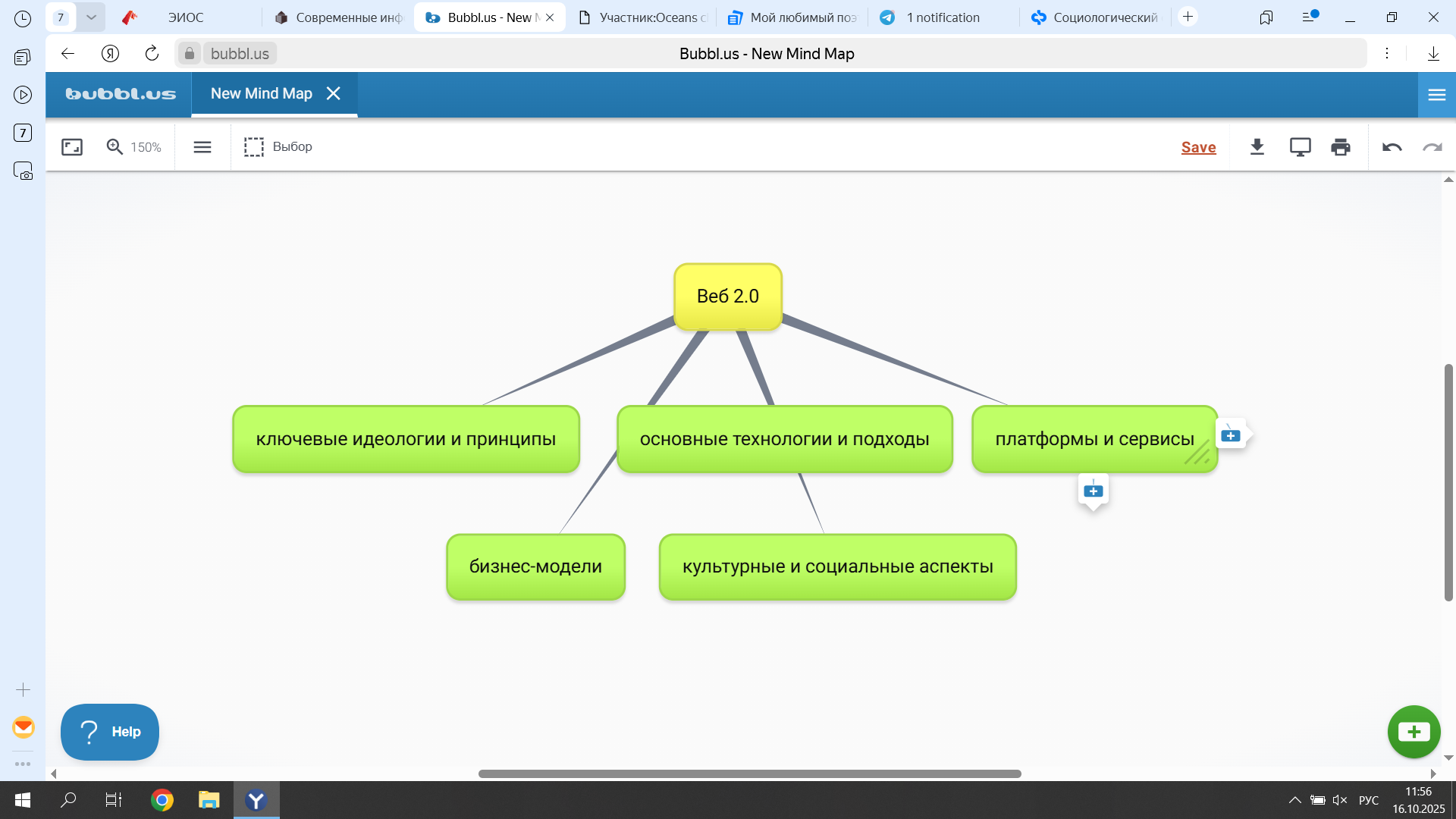Click the fullscreen fit icon in toolbar

(72, 147)
